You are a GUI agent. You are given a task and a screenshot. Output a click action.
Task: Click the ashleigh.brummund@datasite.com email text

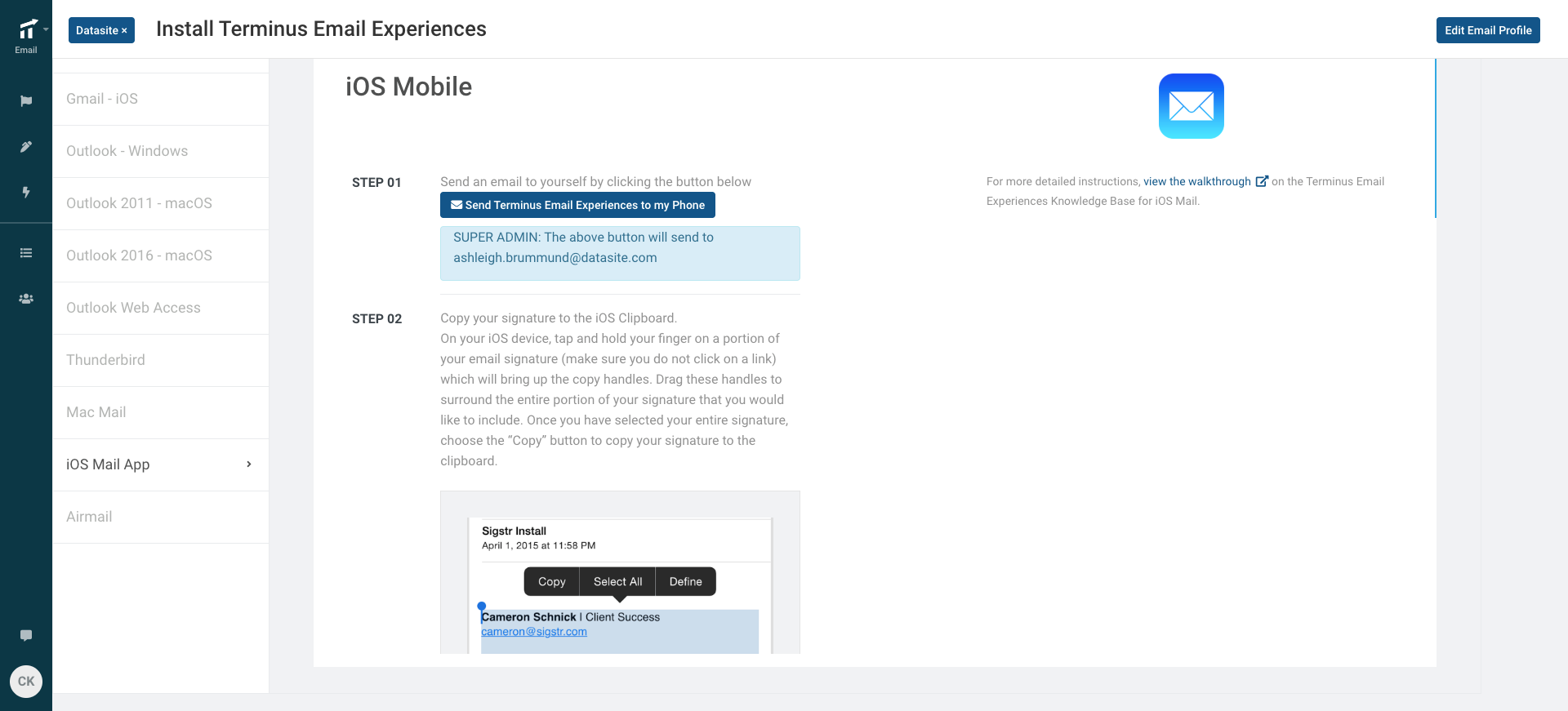click(555, 258)
